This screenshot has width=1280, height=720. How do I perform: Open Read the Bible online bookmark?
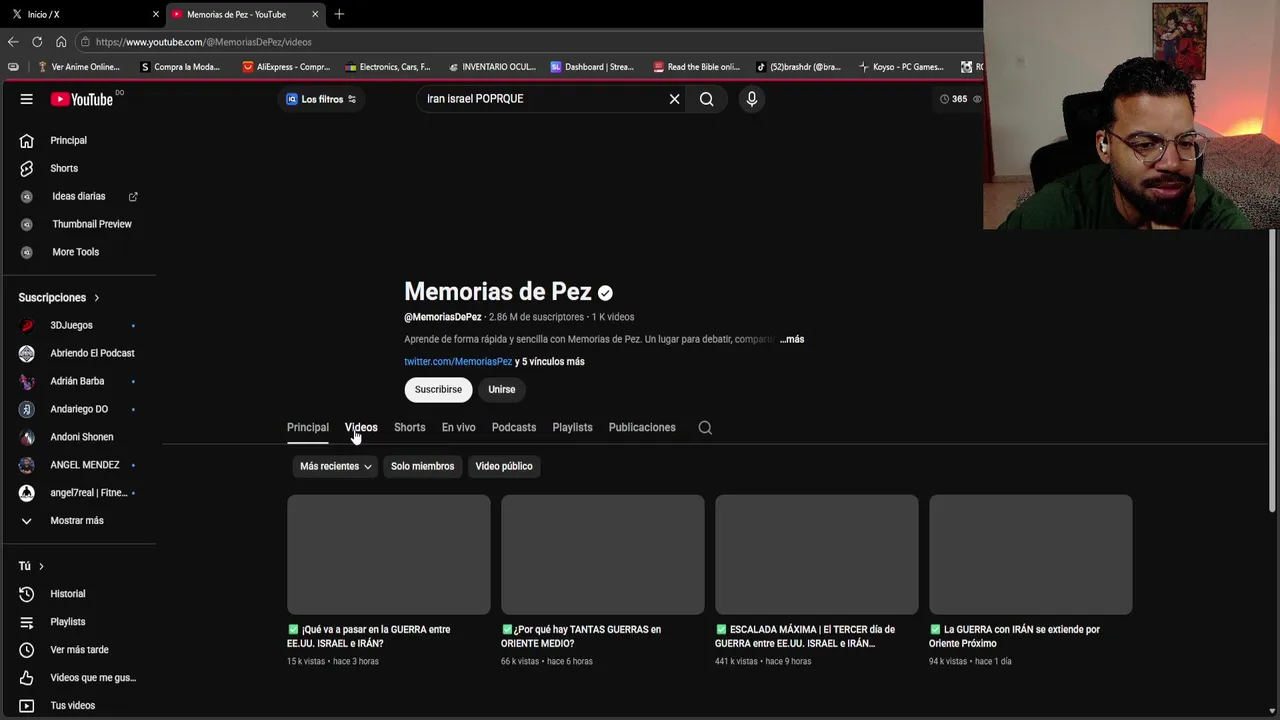[x=696, y=67]
